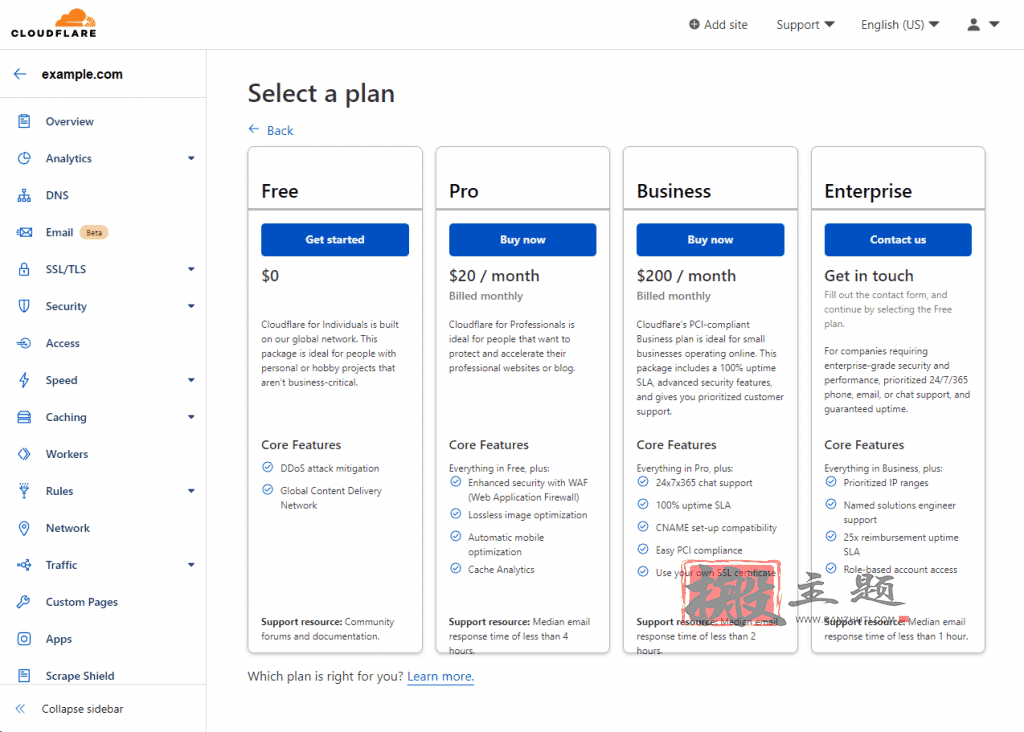This screenshot has width=1024, height=732.
Task: Click Contact us on Enterprise plan
Action: tap(898, 240)
